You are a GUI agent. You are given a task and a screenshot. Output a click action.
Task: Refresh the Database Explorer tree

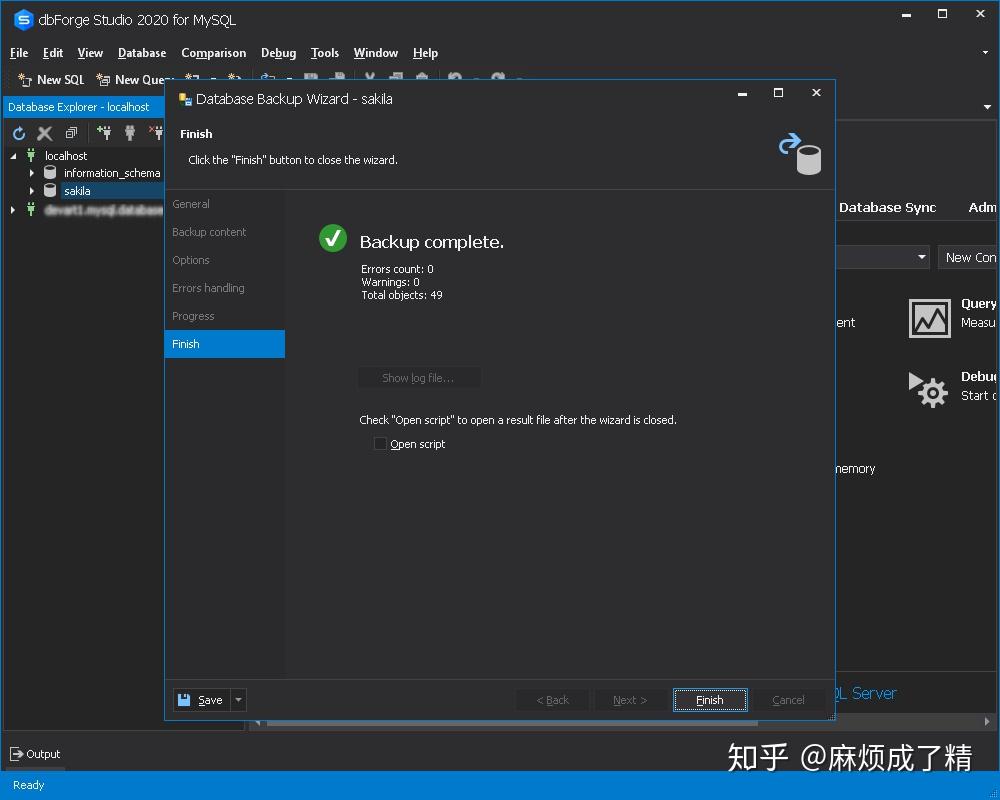[17, 132]
